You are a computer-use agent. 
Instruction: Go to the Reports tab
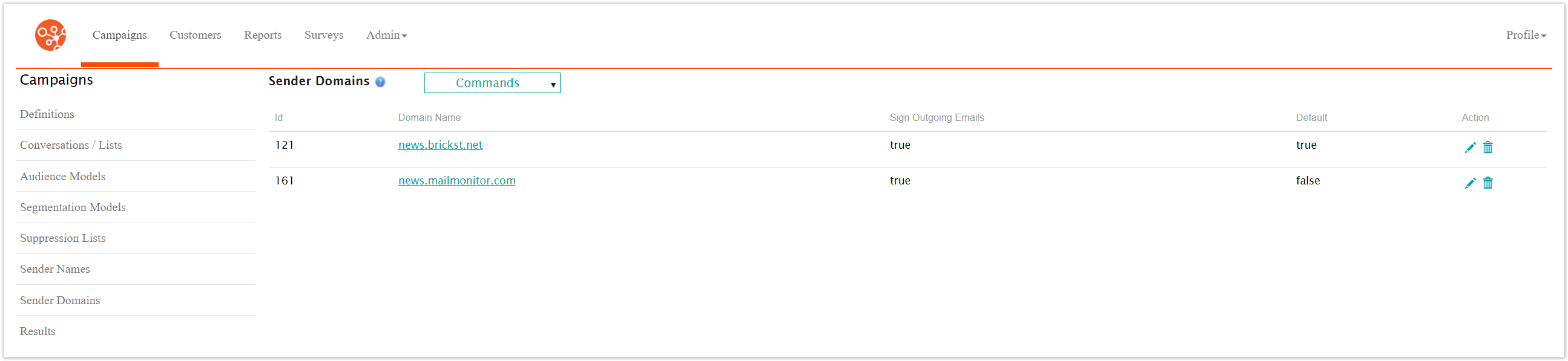tap(263, 35)
